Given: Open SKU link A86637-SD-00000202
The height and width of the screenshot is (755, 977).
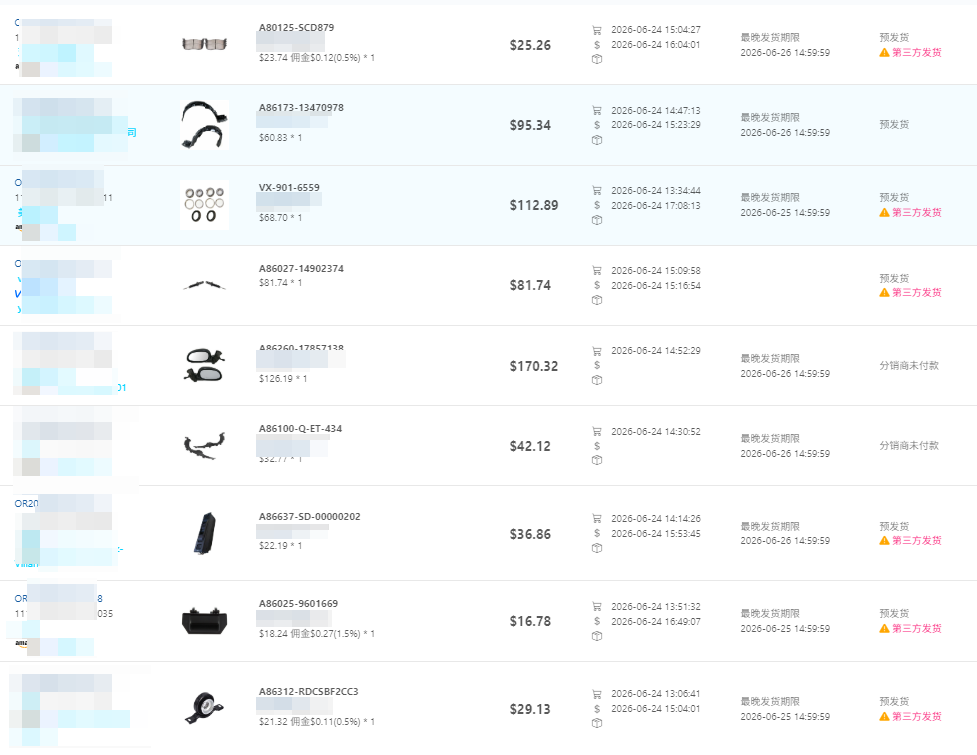Looking at the screenshot, I should 310,516.
